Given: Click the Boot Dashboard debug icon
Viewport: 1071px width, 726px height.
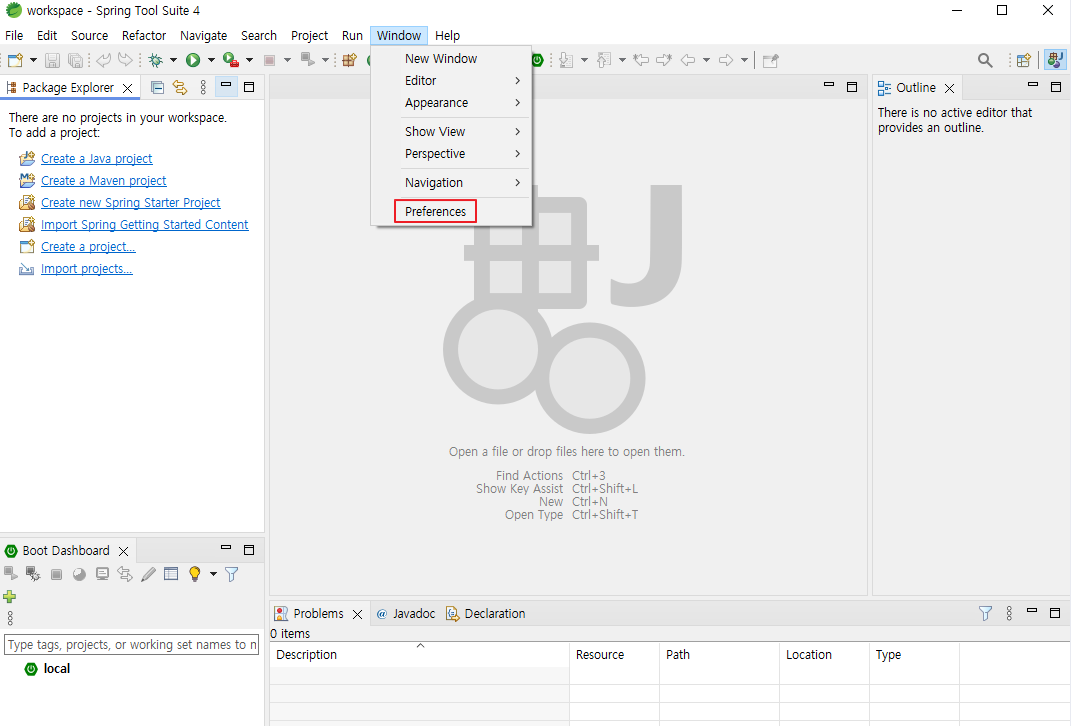Looking at the screenshot, I should pos(33,574).
